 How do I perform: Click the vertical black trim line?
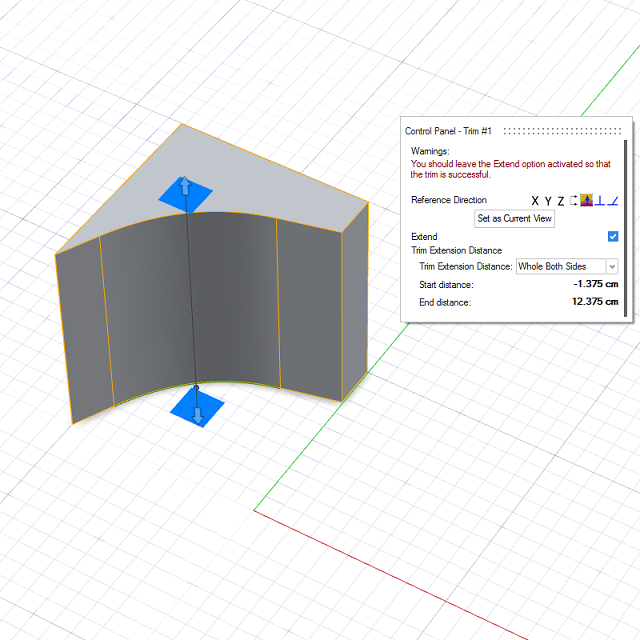pyautogui.click(x=191, y=300)
